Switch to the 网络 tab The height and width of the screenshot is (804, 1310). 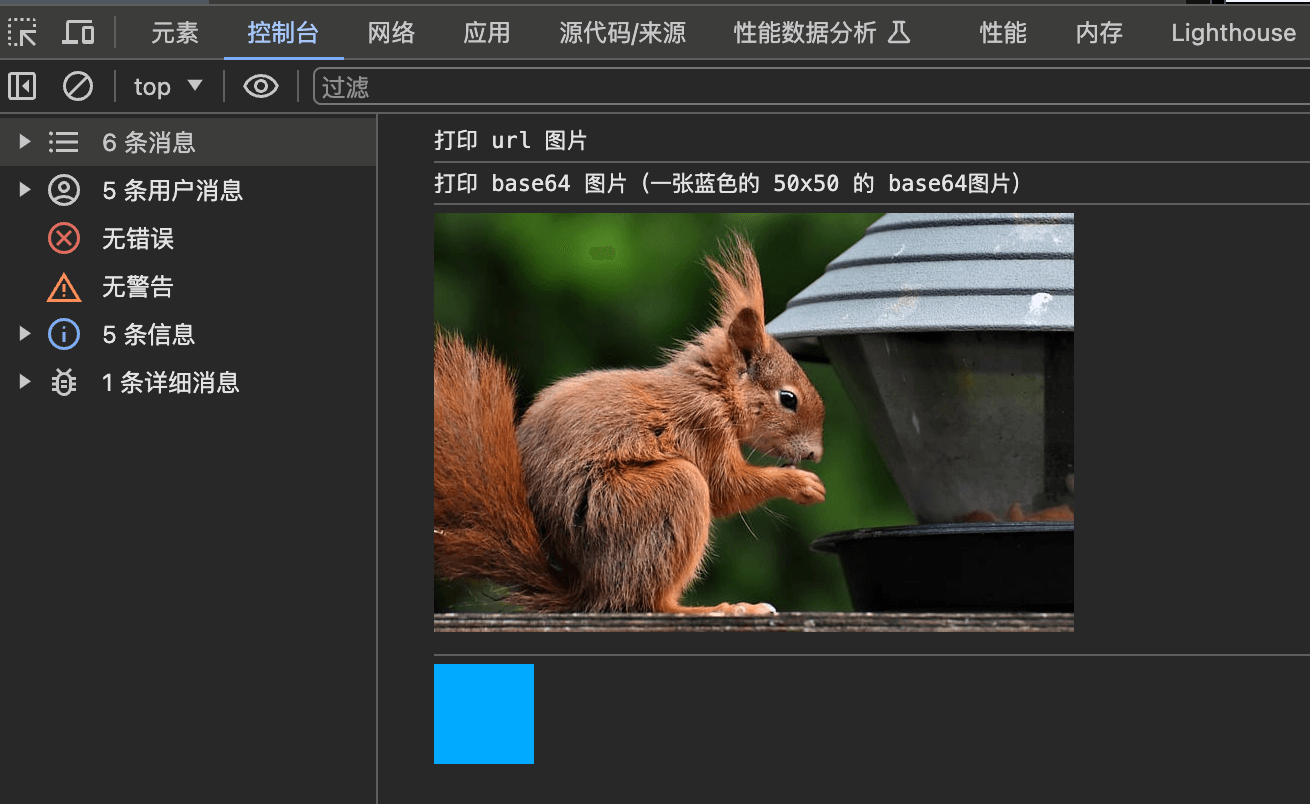(x=391, y=33)
